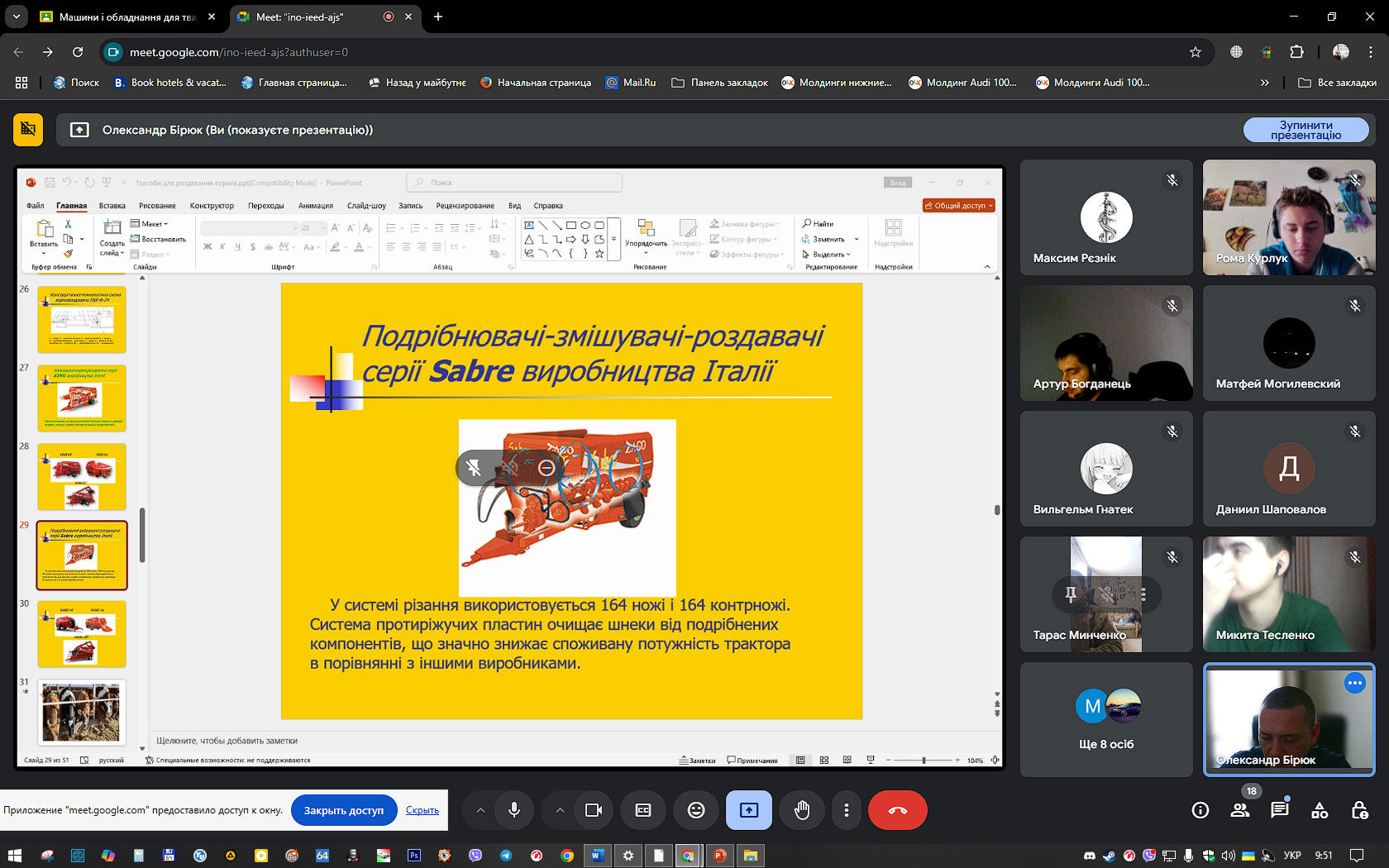Fit slide to current window
This screenshot has height=868, width=1389.
click(x=995, y=761)
